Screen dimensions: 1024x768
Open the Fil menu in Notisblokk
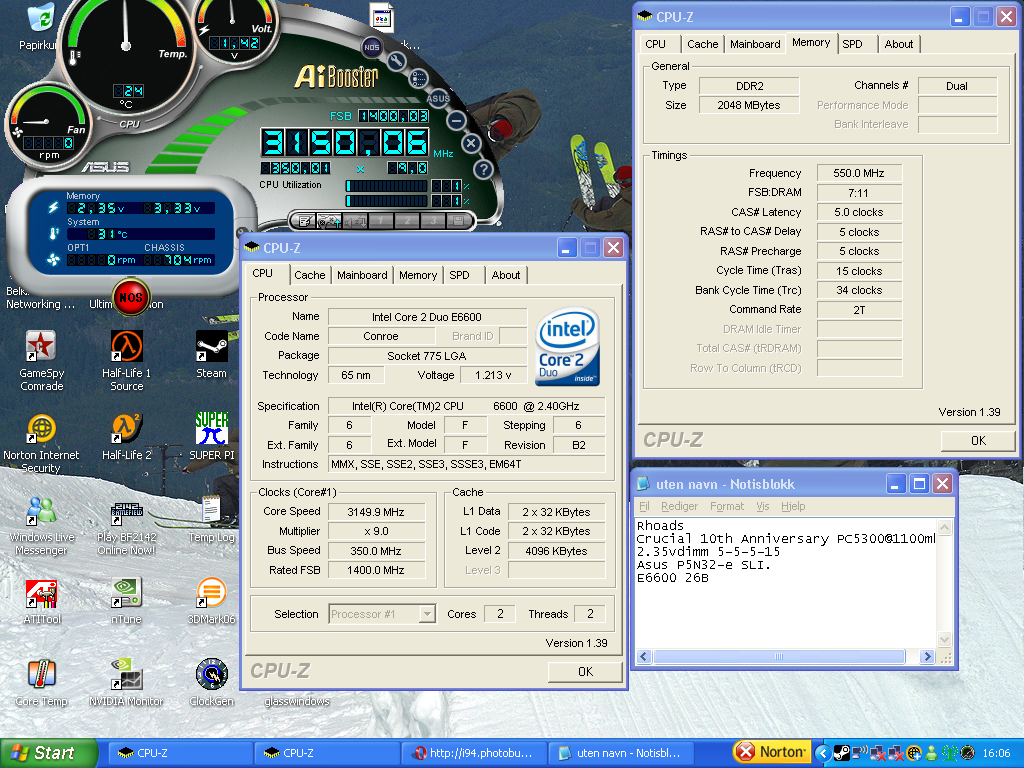point(644,506)
